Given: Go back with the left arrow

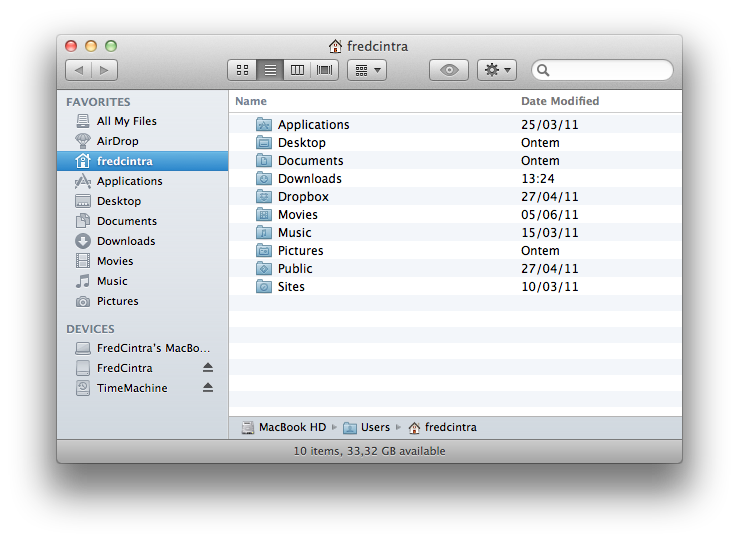Looking at the screenshot, I should (x=79, y=70).
